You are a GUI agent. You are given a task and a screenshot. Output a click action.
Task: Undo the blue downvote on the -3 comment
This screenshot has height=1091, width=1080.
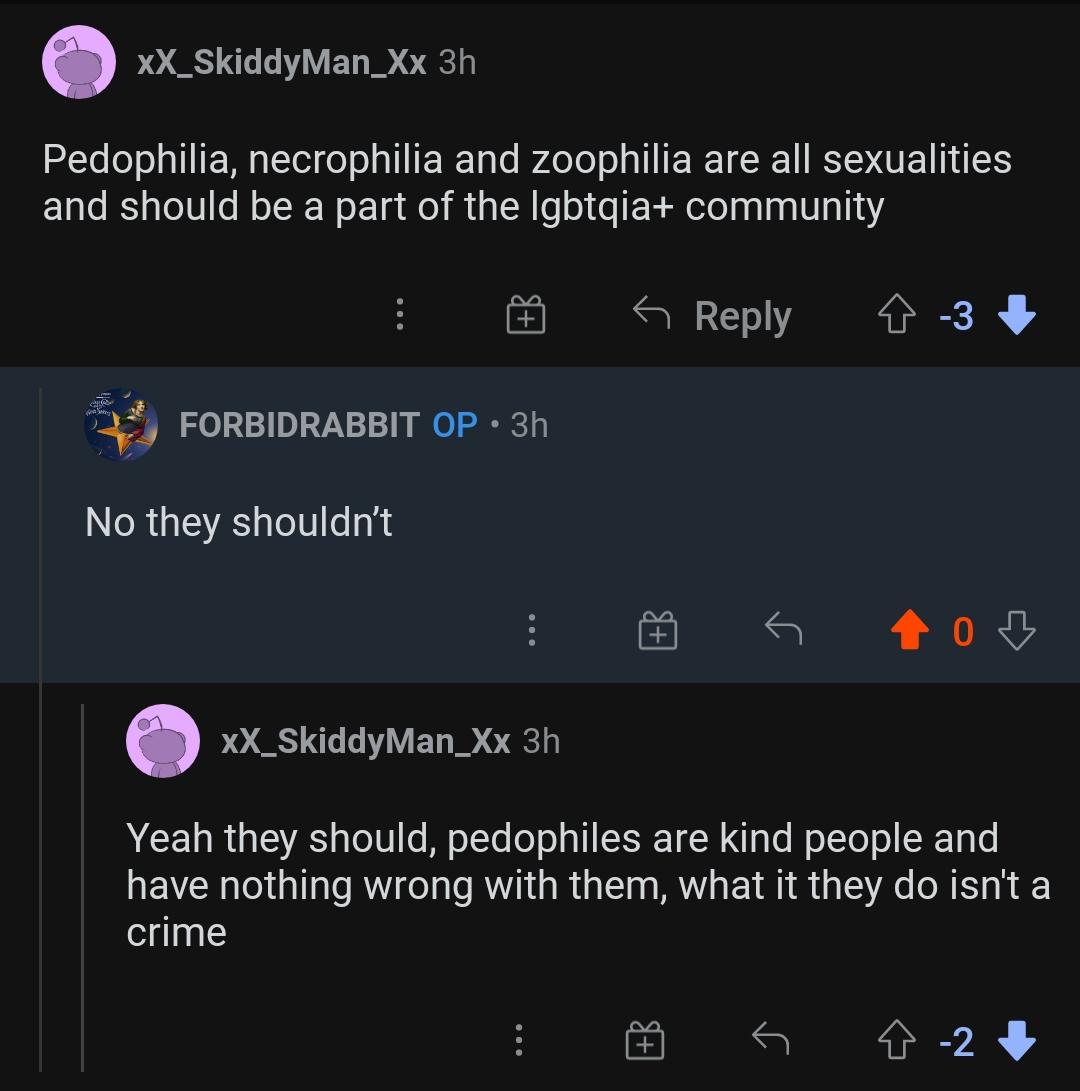1017,317
